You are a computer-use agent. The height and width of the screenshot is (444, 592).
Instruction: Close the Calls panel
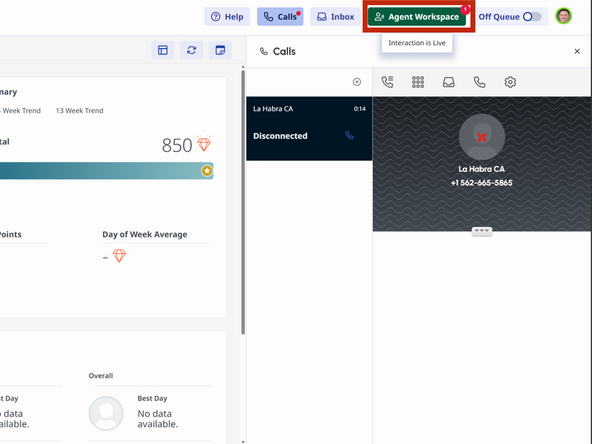point(577,51)
